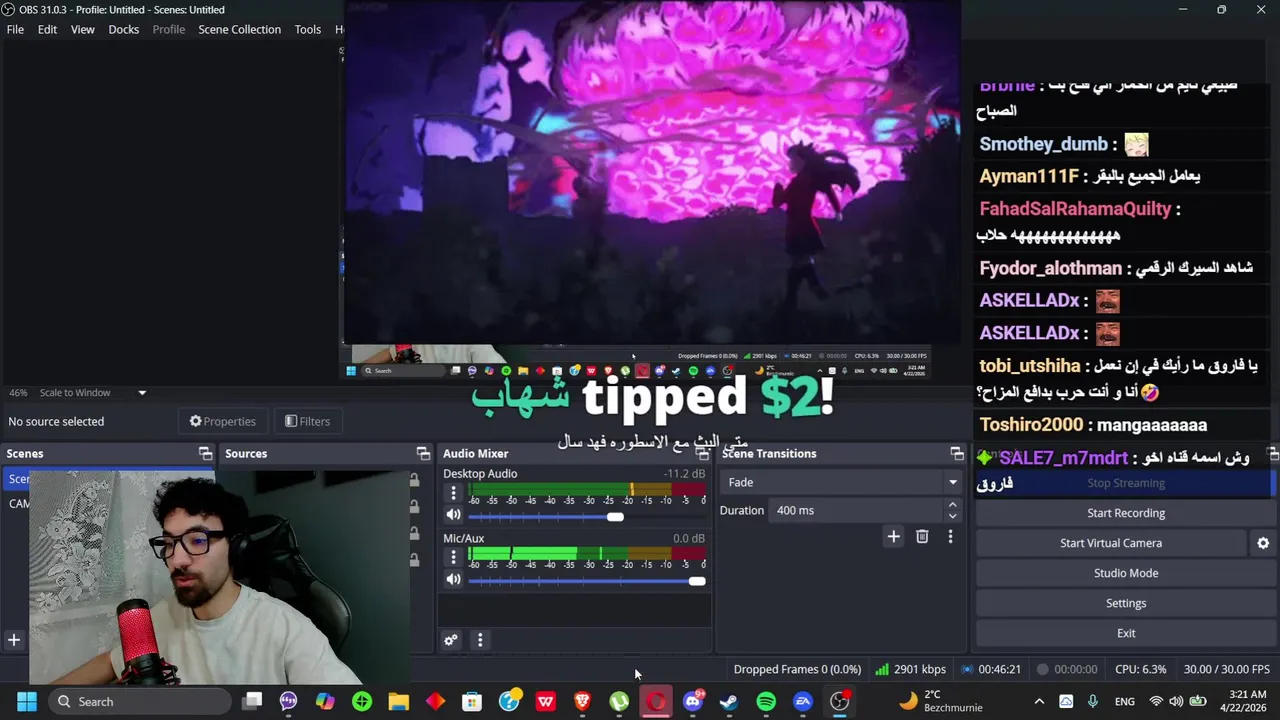Click stream timer 00:46:21 in status bar
Viewport: 1280px width, 720px height.
(x=991, y=669)
